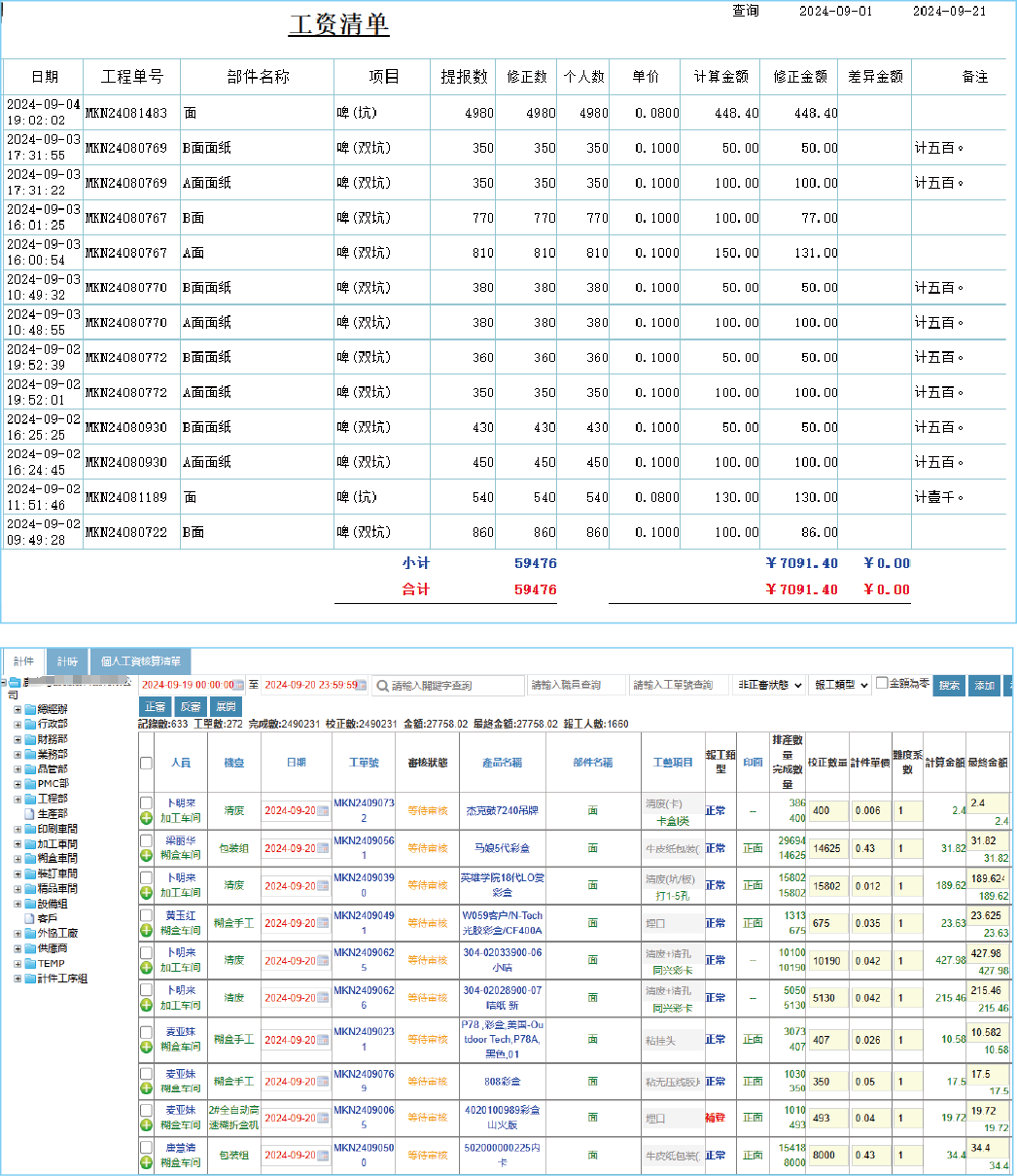Click 校正數量 field showing 14625
This screenshot has height=1176, width=1017.
827,848
